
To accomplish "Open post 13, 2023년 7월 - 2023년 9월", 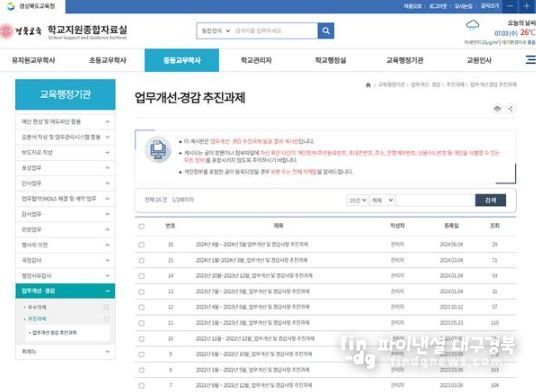I will 253,291.
